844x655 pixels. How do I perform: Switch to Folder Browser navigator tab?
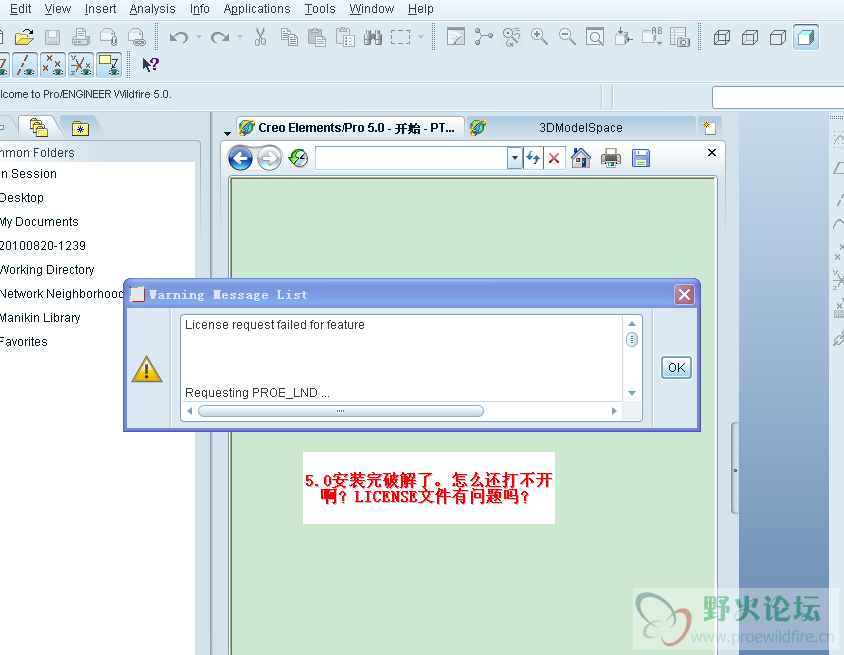[38, 128]
